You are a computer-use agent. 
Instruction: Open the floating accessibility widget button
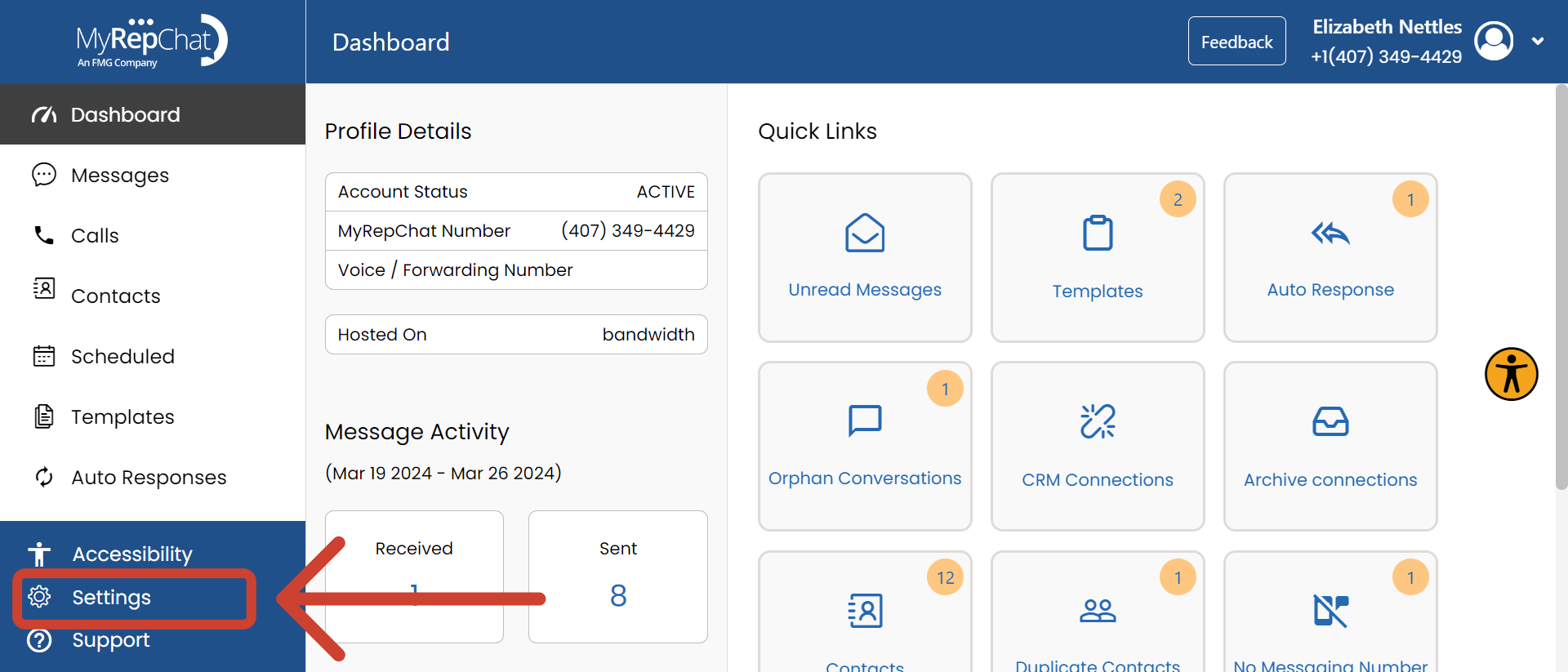click(1512, 375)
